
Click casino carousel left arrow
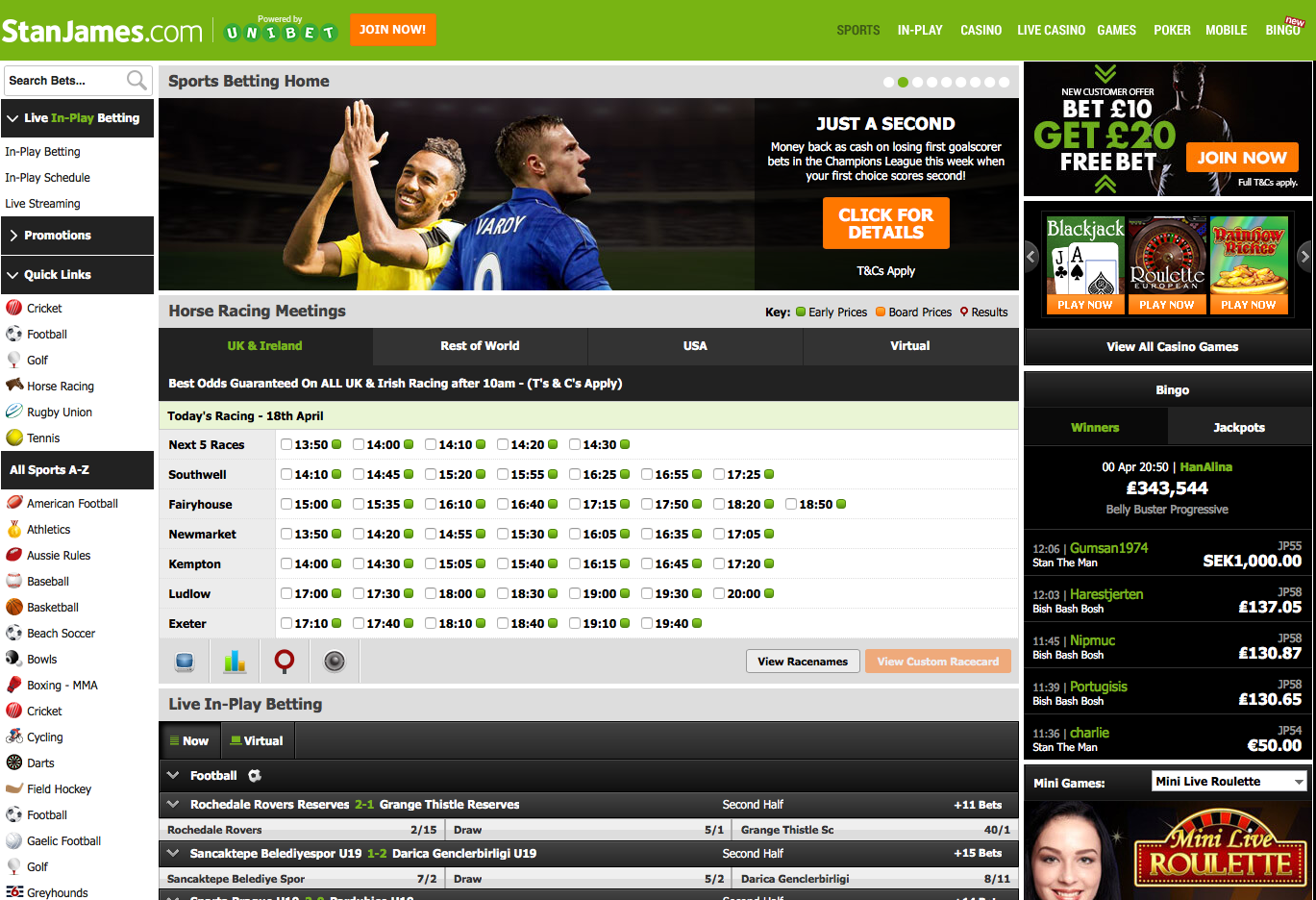click(x=1031, y=256)
